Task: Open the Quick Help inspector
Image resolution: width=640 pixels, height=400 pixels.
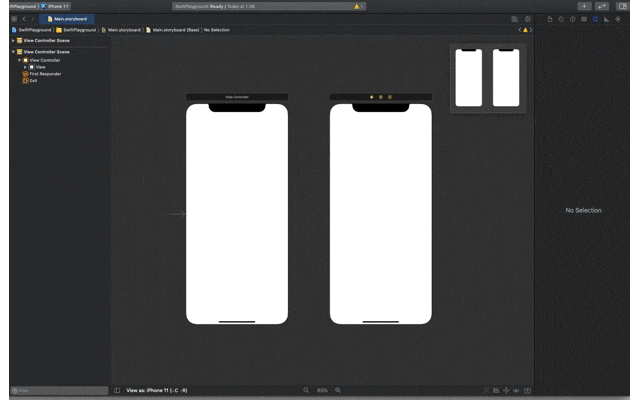Action: tap(573, 19)
